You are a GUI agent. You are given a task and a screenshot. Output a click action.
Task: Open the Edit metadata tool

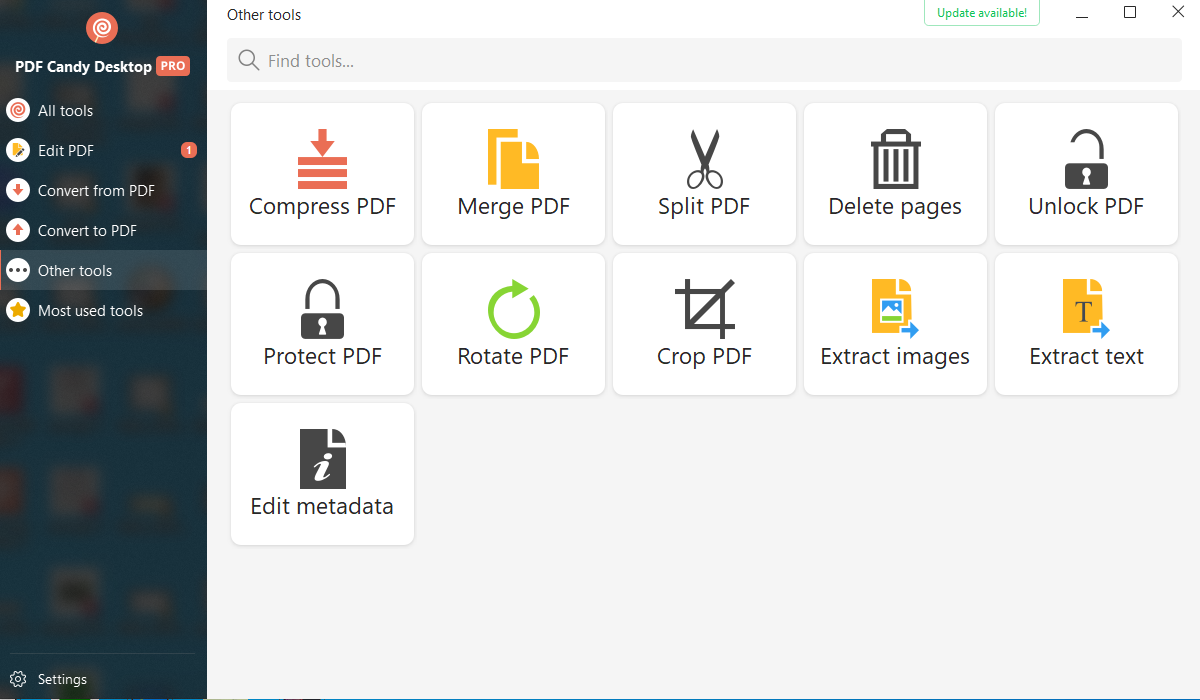[x=322, y=474]
